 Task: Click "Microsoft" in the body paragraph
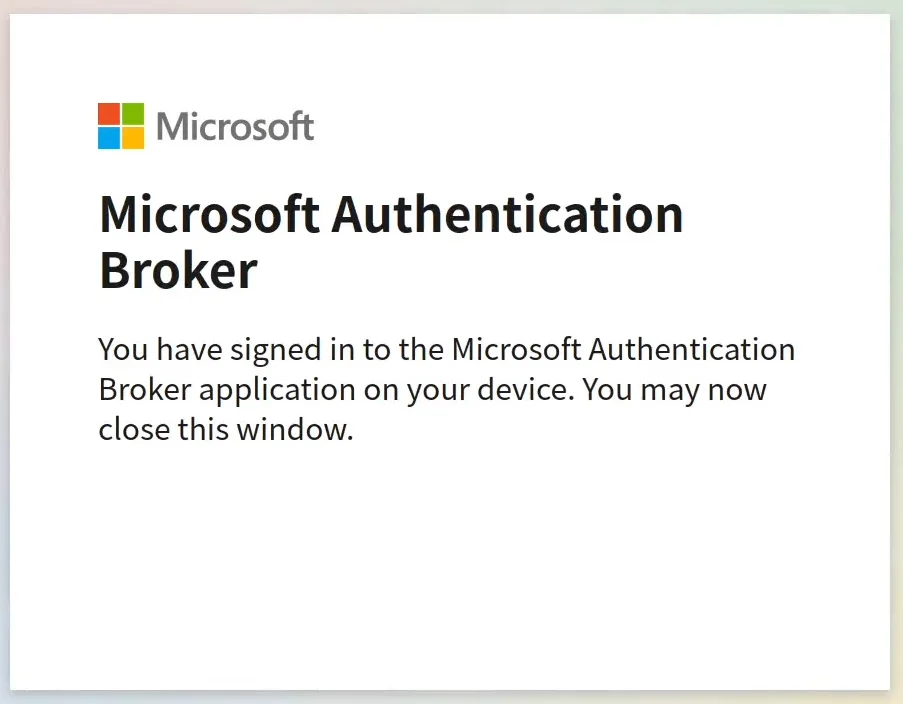coord(516,351)
